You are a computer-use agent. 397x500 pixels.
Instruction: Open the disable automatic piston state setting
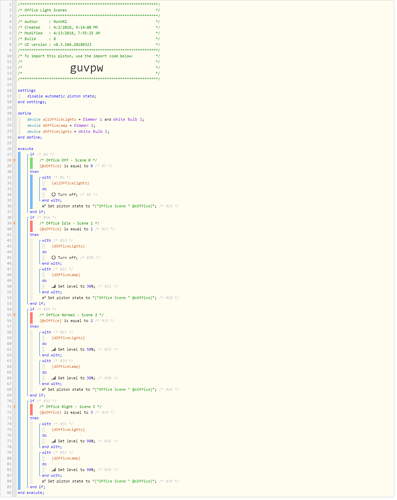(x=62, y=96)
